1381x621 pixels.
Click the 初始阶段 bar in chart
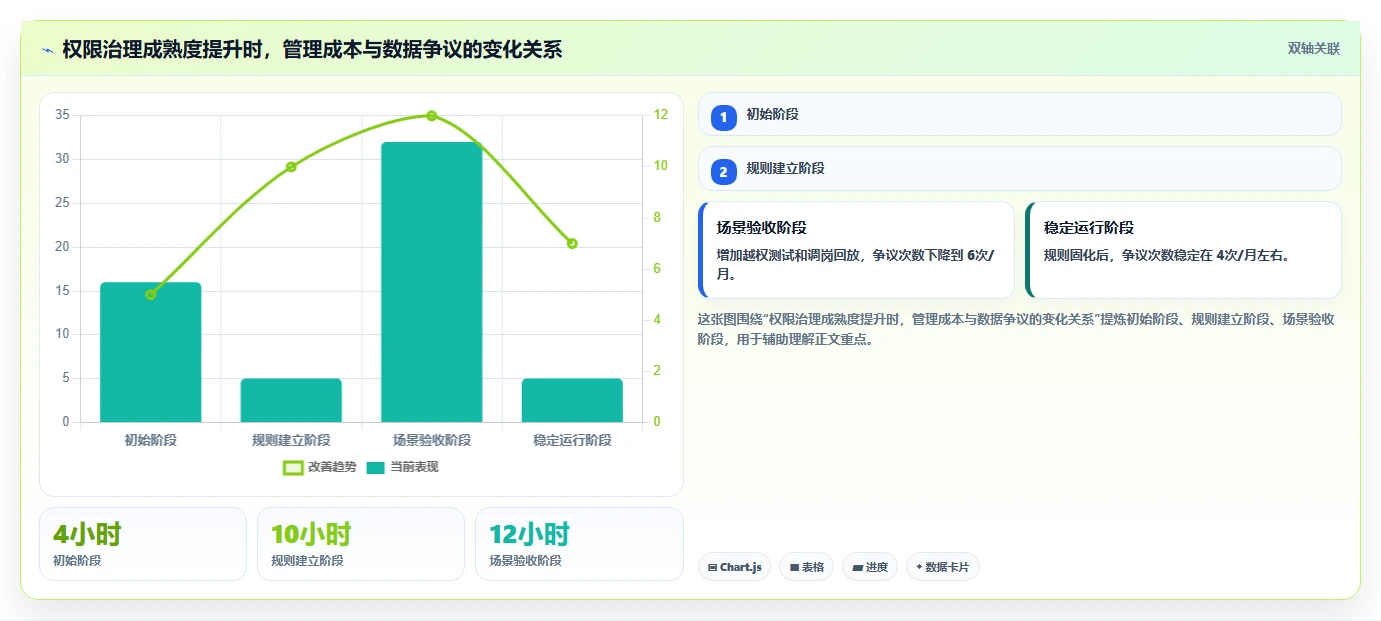tap(151, 352)
